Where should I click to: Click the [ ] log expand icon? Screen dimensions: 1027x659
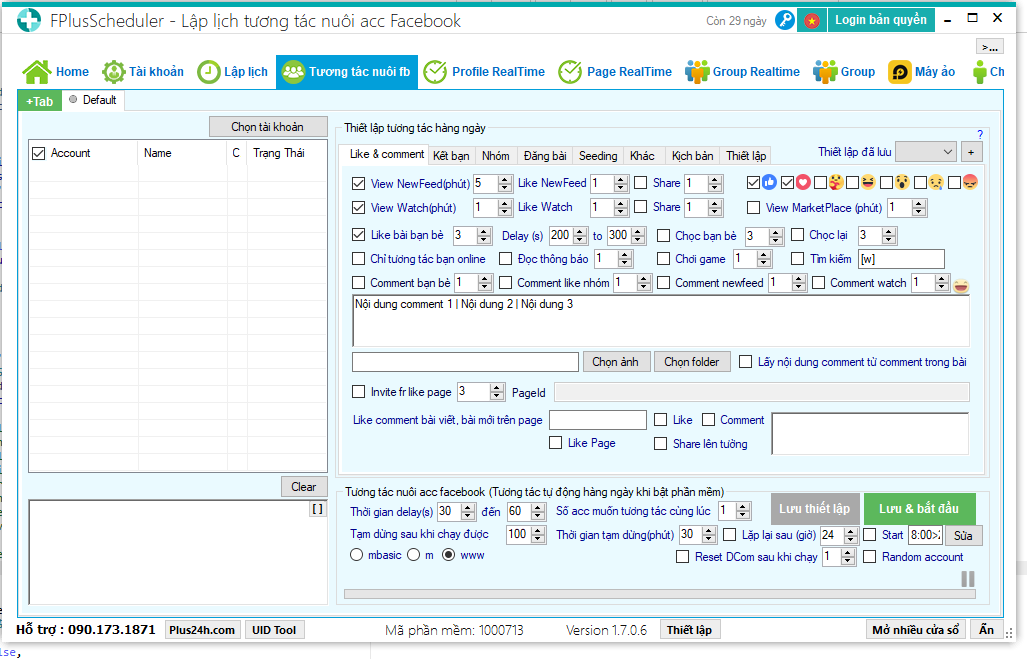click(x=318, y=509)
